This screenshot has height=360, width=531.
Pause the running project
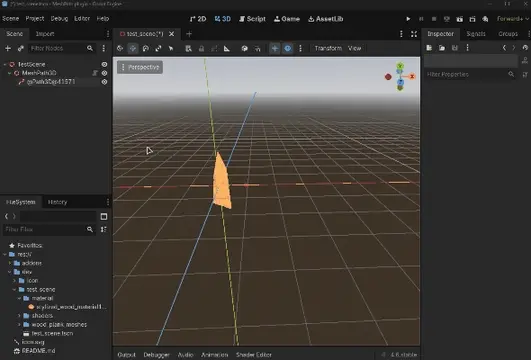tap(421, 19)
